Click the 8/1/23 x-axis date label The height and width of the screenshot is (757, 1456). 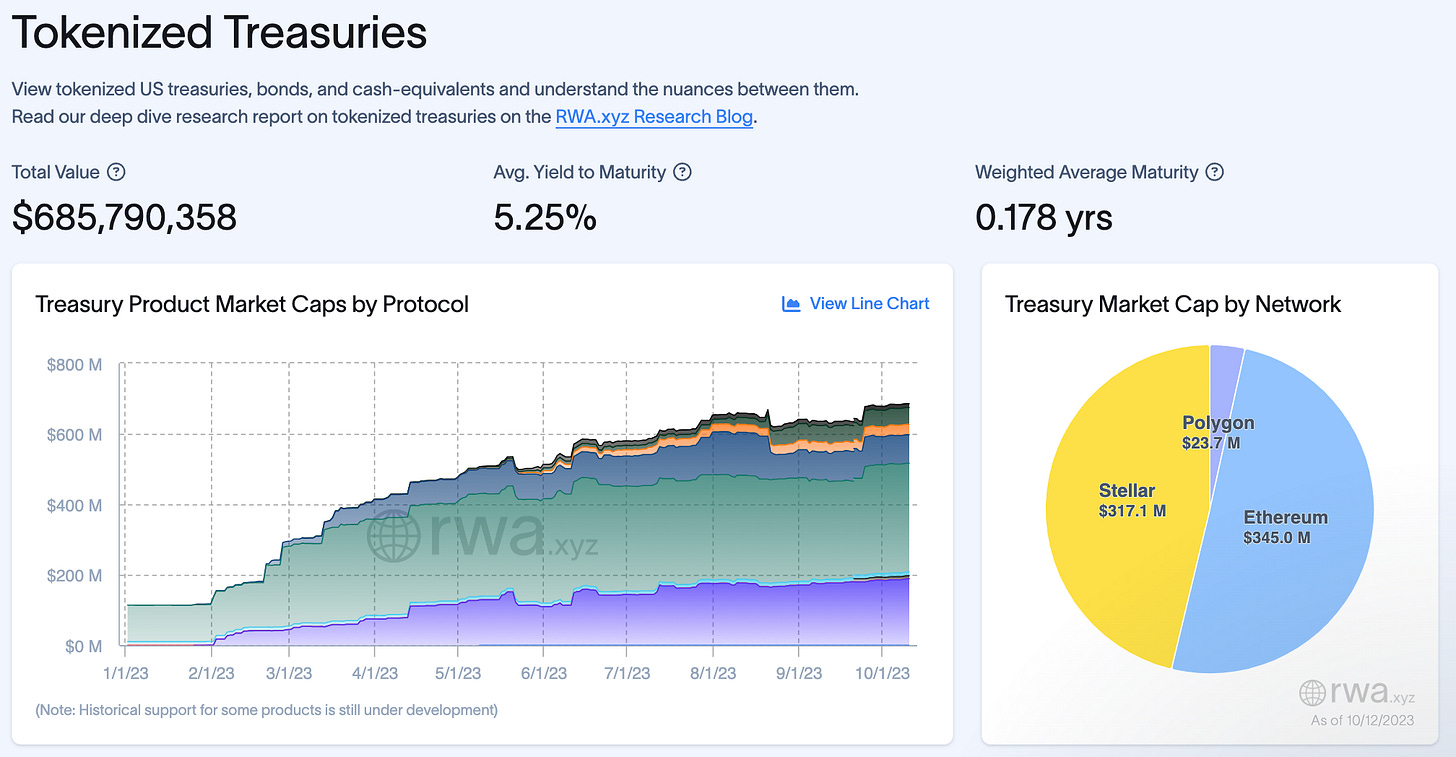[712, 674]
